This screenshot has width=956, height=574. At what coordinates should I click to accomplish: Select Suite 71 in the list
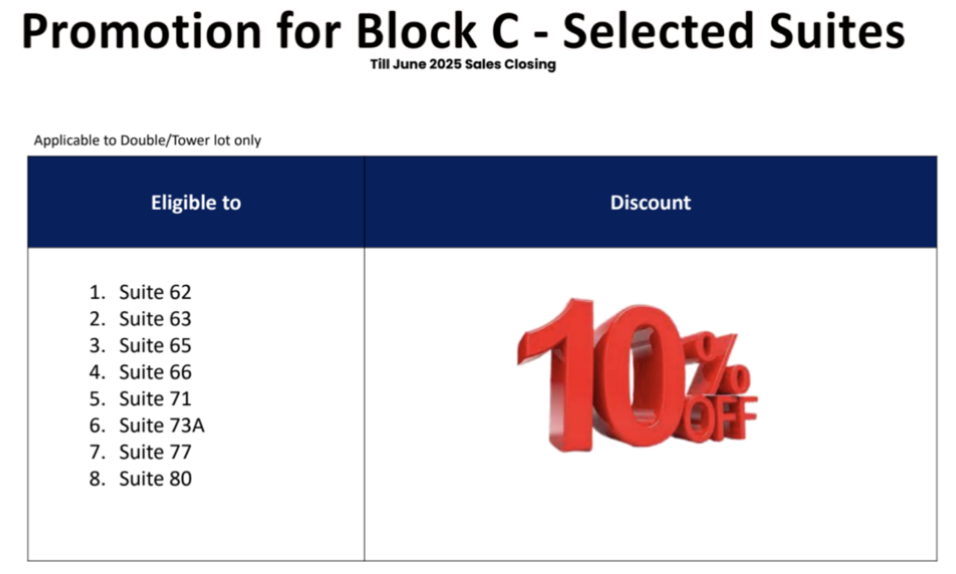[155, 399]
